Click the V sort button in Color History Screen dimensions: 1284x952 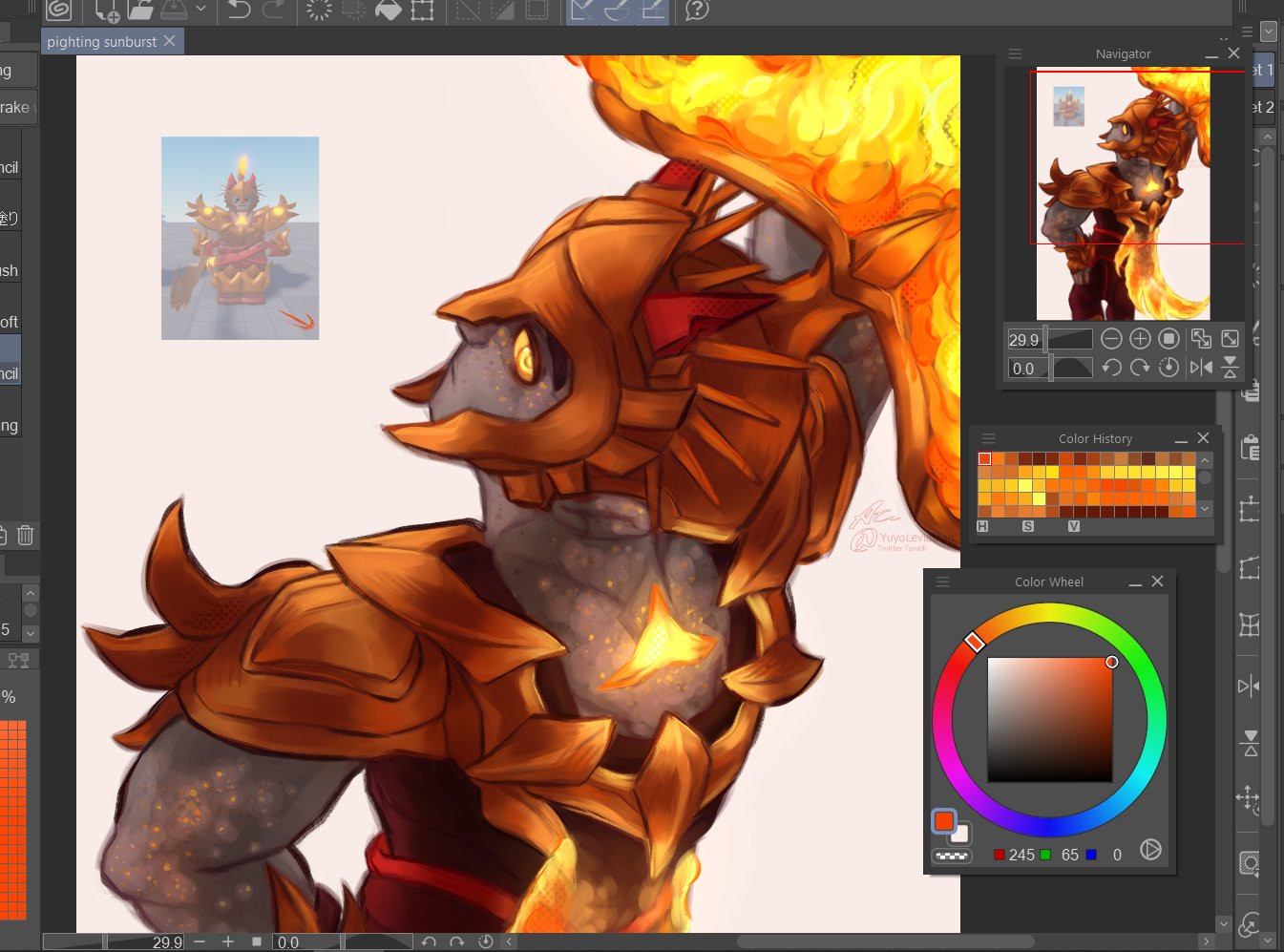click(x=1074, y=526)
